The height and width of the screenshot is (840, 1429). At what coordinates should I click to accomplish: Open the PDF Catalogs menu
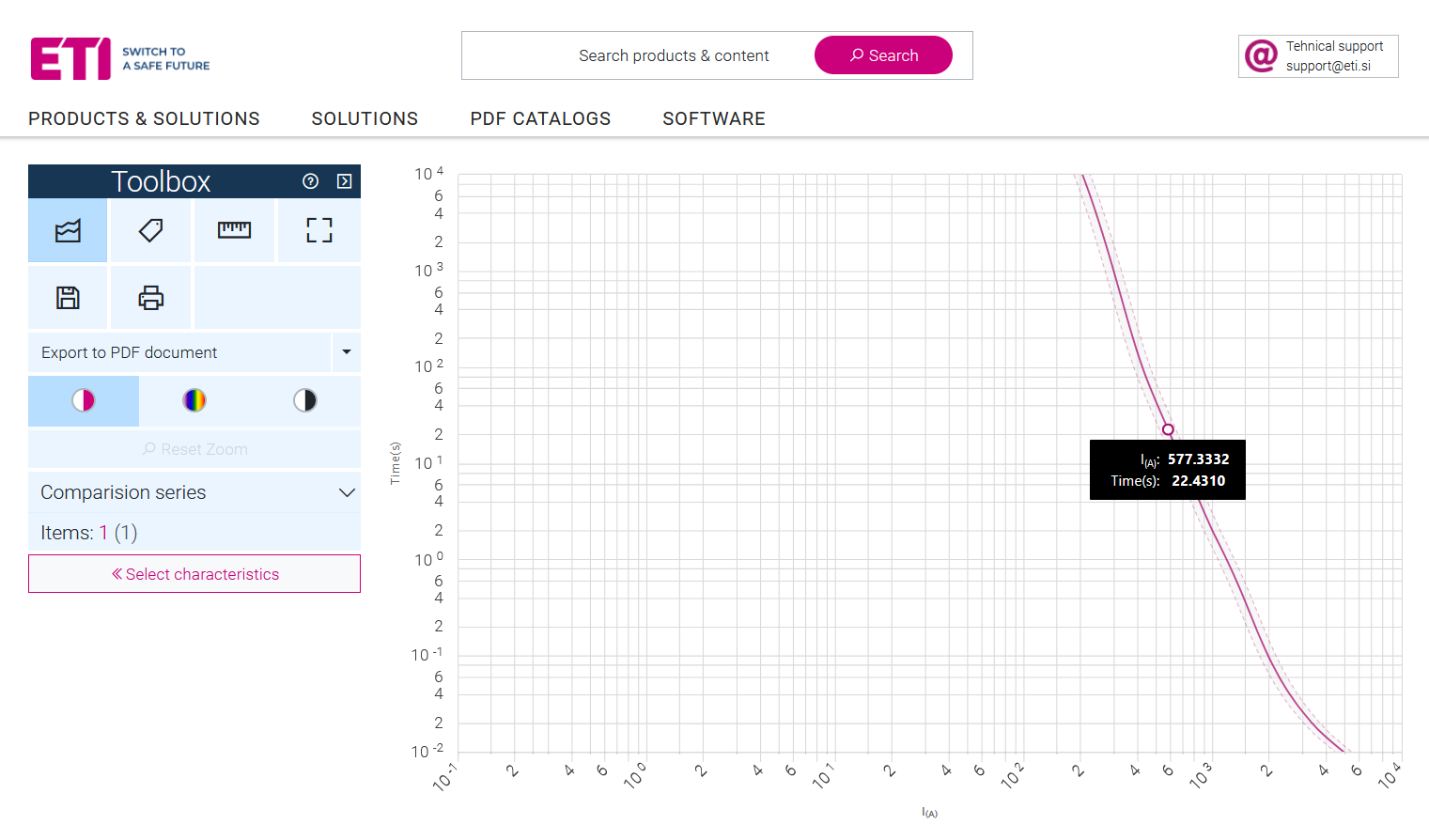pos(540,118)
